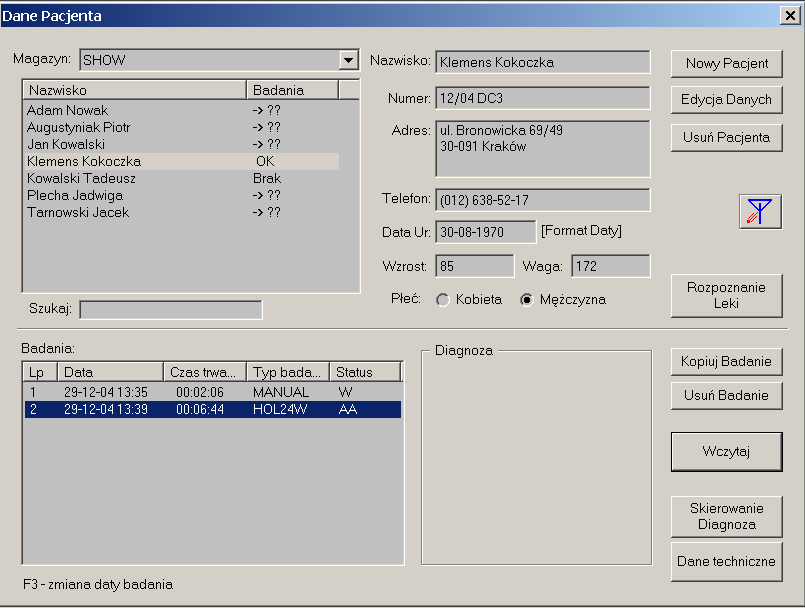Click the Usuń Badanie button
This screenshot has width=805, height=608.
click(x=726, y=395)
